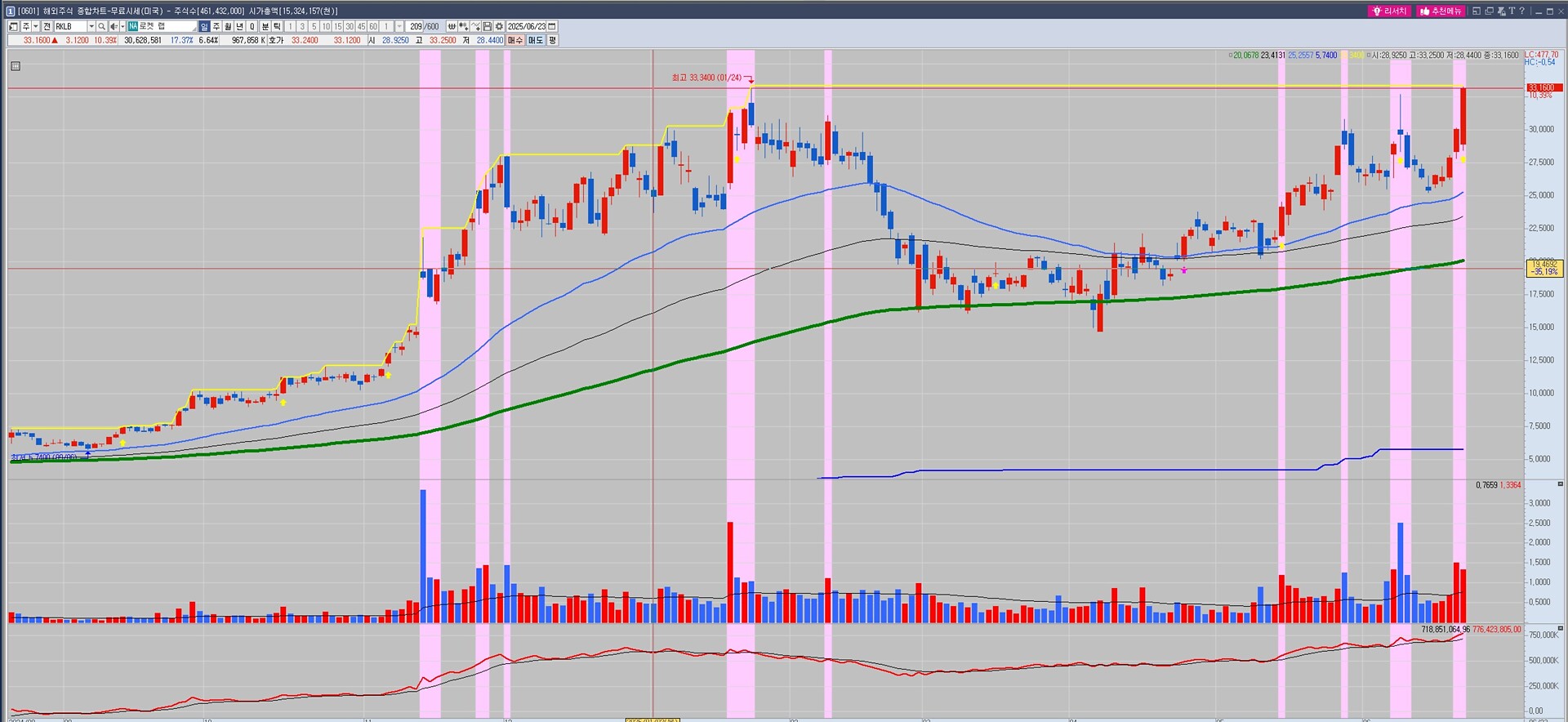Click the 로켓 랩 stock name field
1568x722 pixels.
(x=163, y=26)
